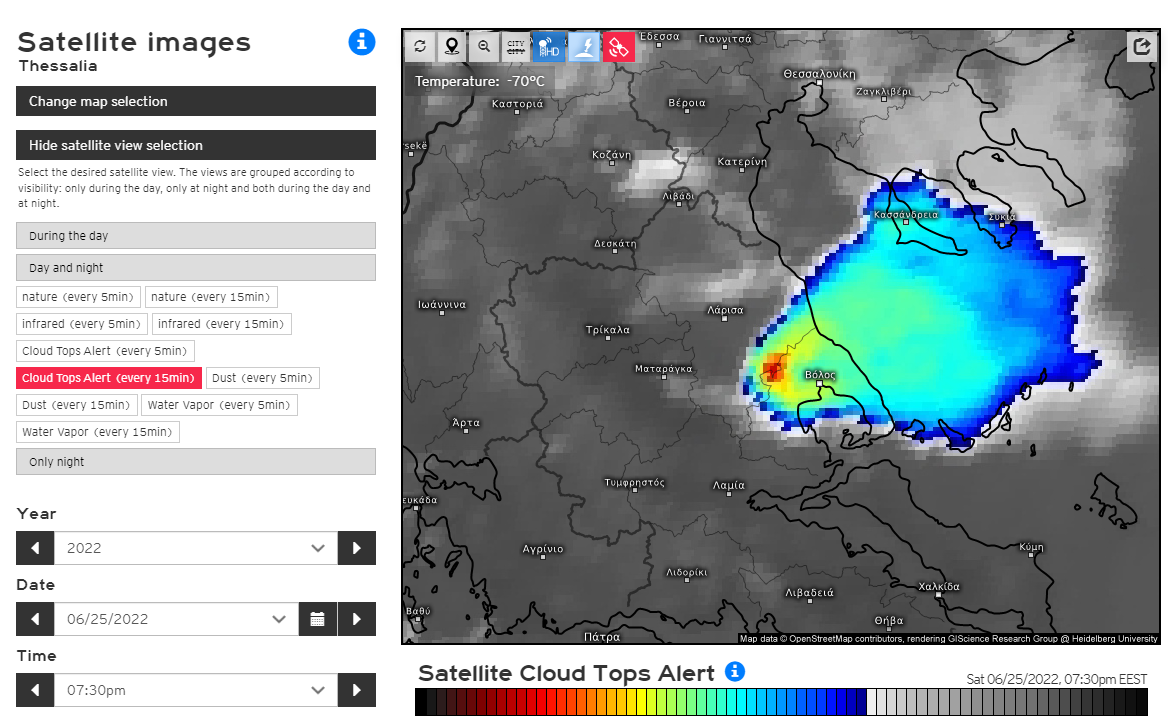
Task: Open the calendar date picker
Action: [317, 619]
